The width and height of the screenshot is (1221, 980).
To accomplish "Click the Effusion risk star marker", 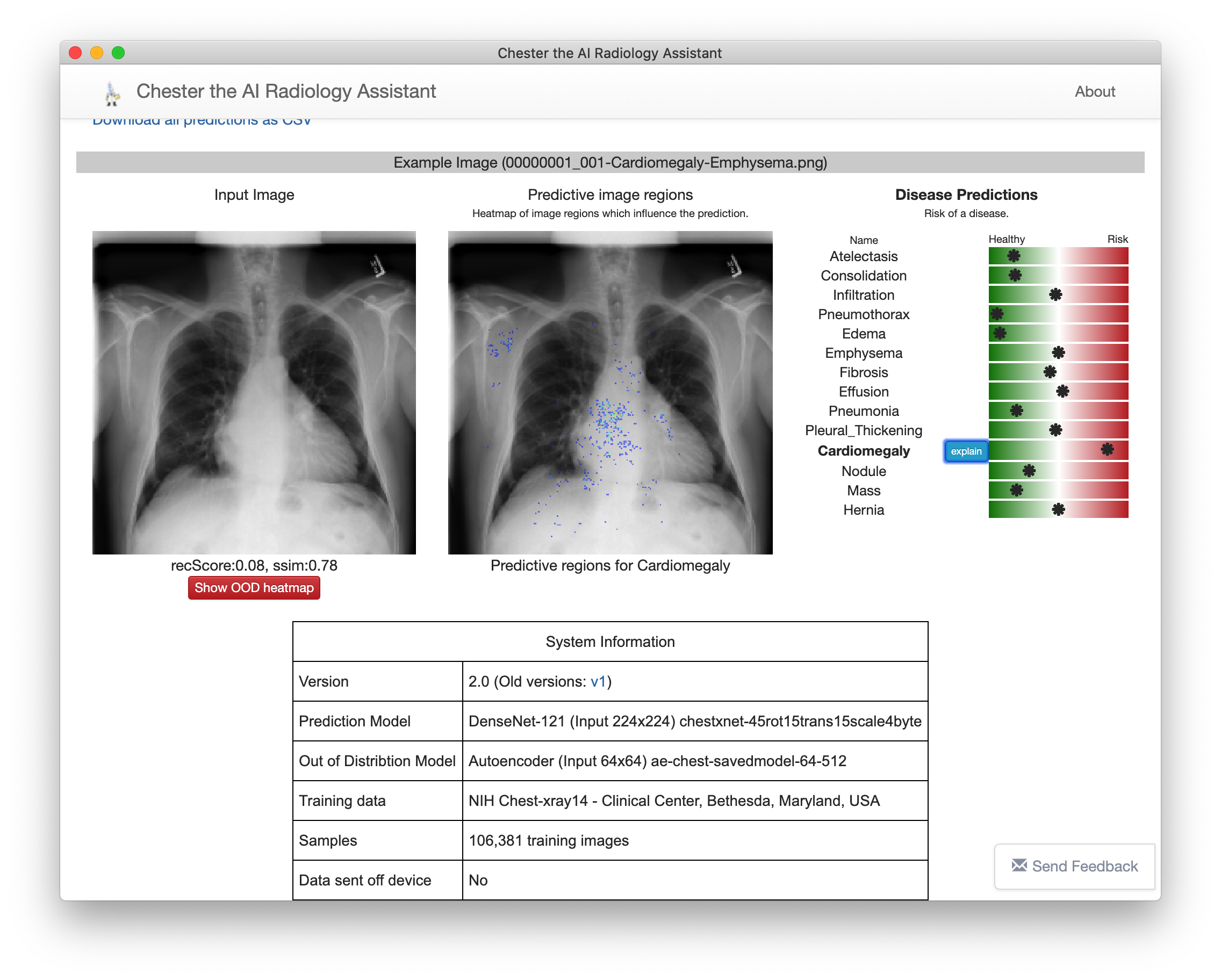I will click(x=1062, y=391).
